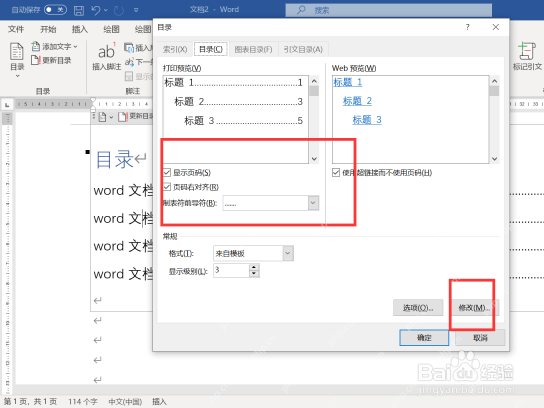Toggle the 自动保存 switch
Image resolution: width=544 pixels, height=408 pixels.
click(56, 10)
